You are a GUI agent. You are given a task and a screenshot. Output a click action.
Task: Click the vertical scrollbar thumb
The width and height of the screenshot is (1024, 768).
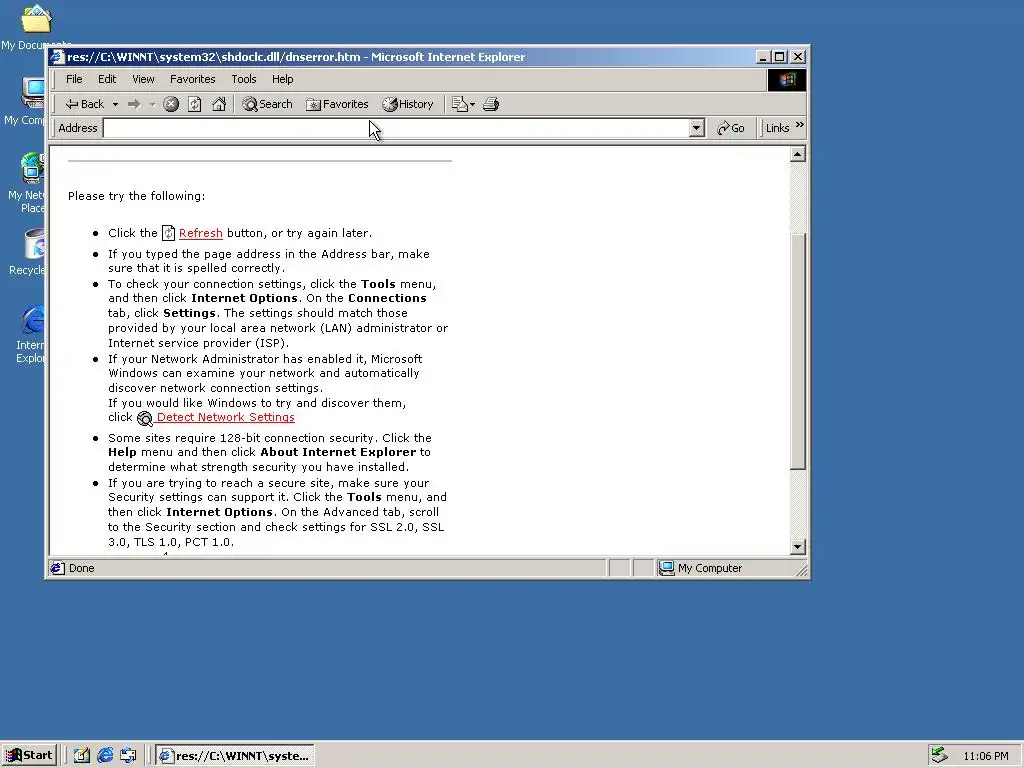797,351
